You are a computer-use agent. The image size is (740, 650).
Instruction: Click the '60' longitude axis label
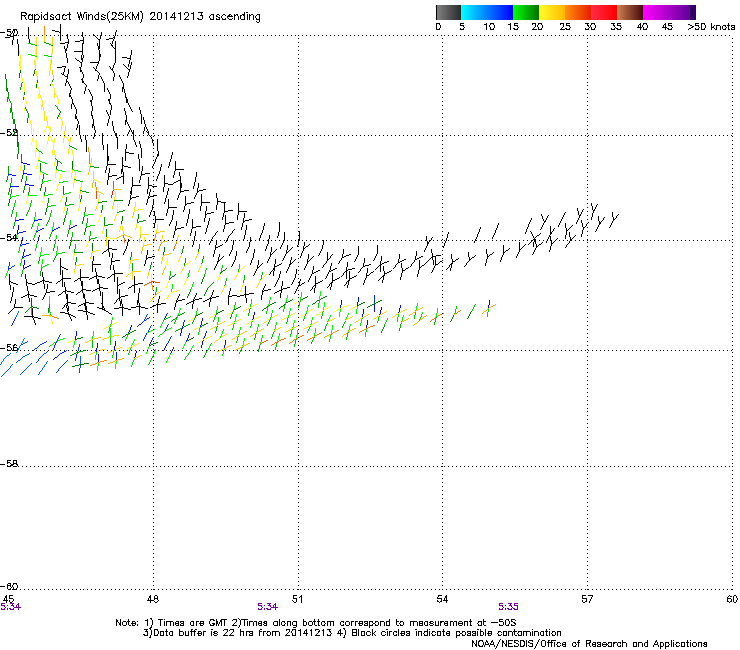click(732, 599)
